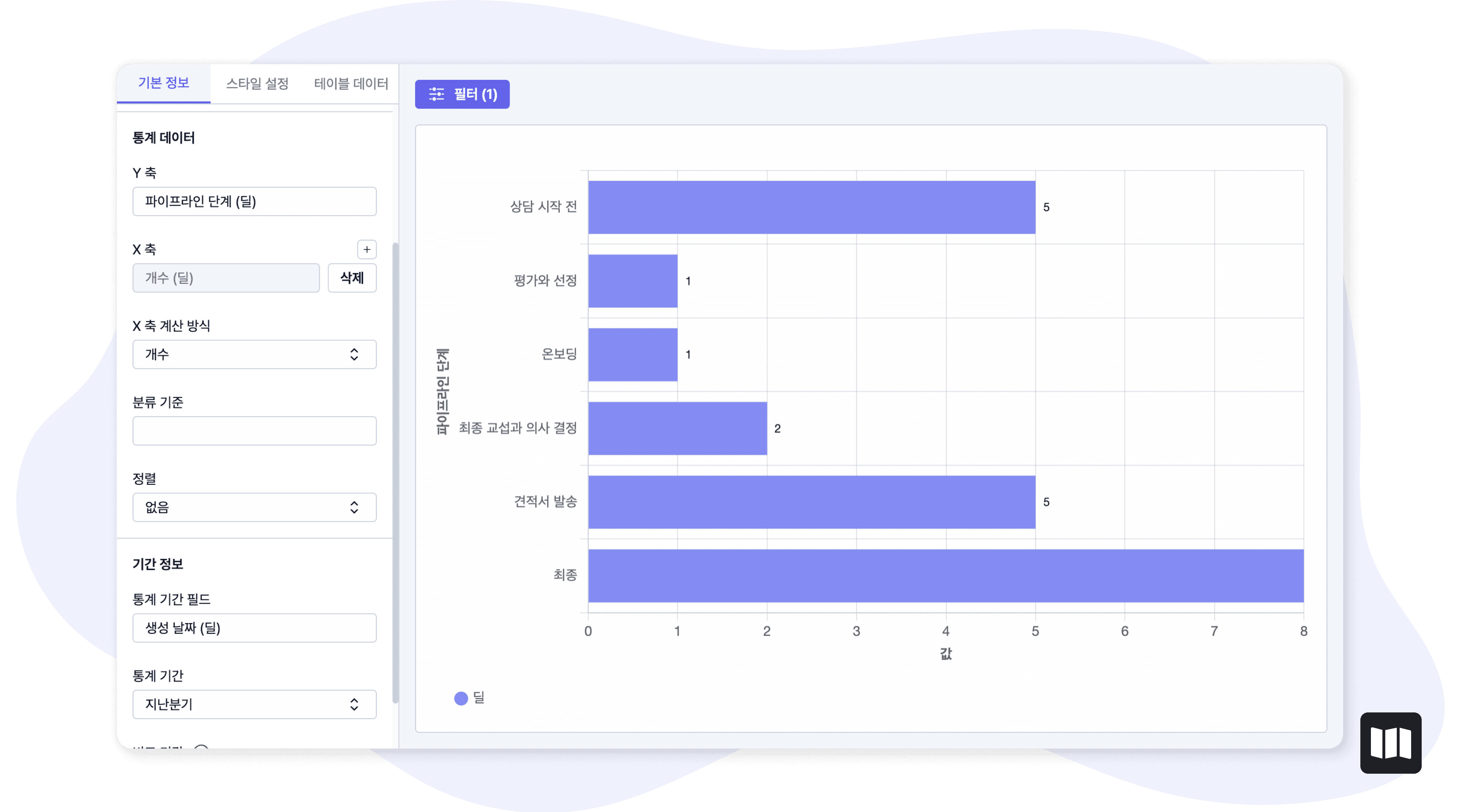The width and height of the screenshot is (1460, 812).
Task: Click the 최종 교섭과 의사 결정 bar
Action: [x=677, y=428]
